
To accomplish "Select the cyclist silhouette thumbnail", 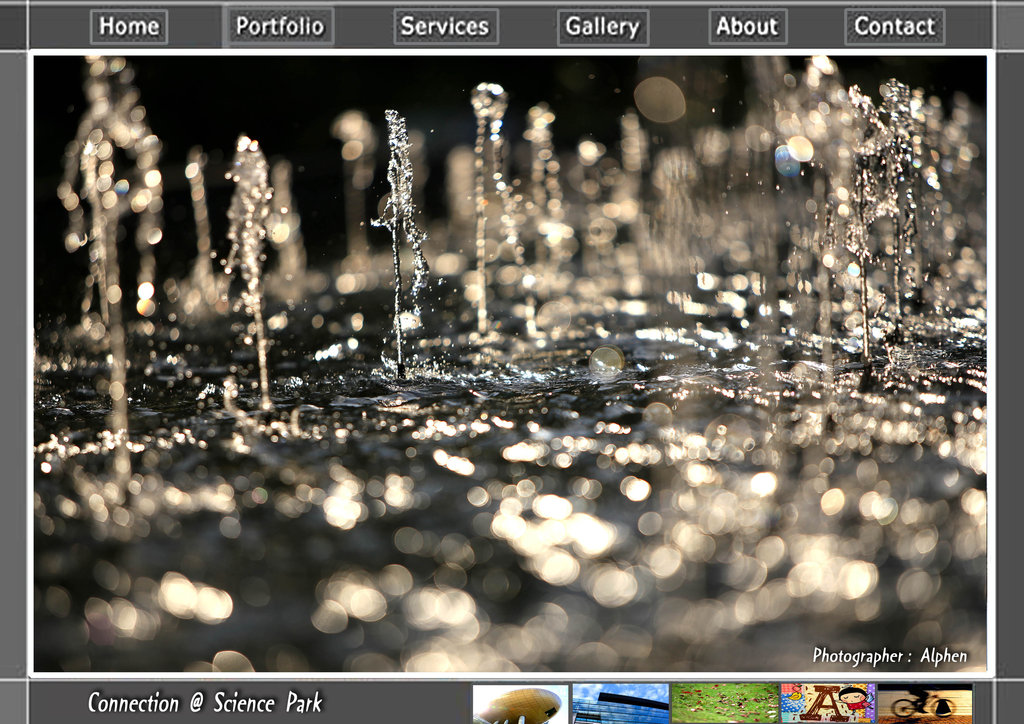I will coord(925,704).
